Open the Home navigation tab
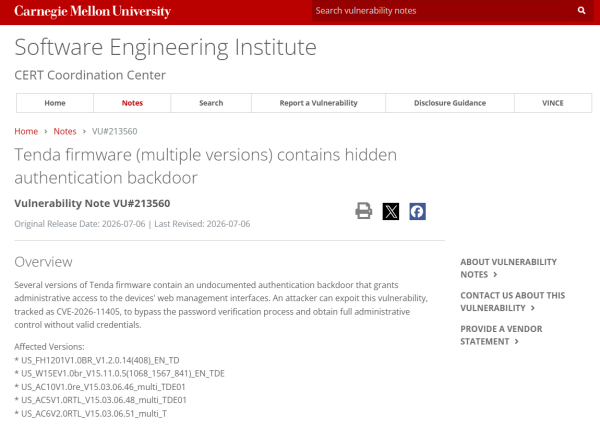This screenshot has width=600, height=424. 55,103
